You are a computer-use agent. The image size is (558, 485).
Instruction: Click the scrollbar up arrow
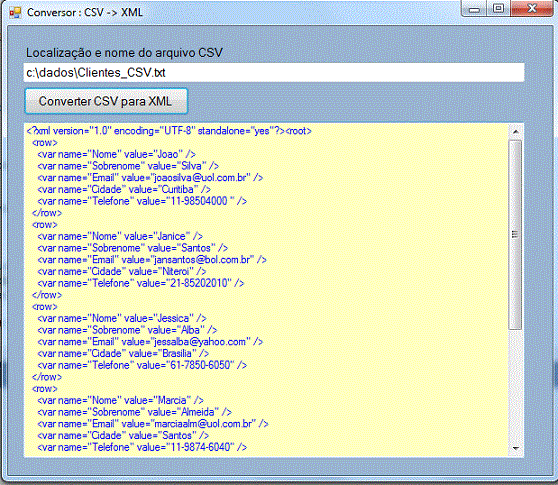(x=516, y=132)
